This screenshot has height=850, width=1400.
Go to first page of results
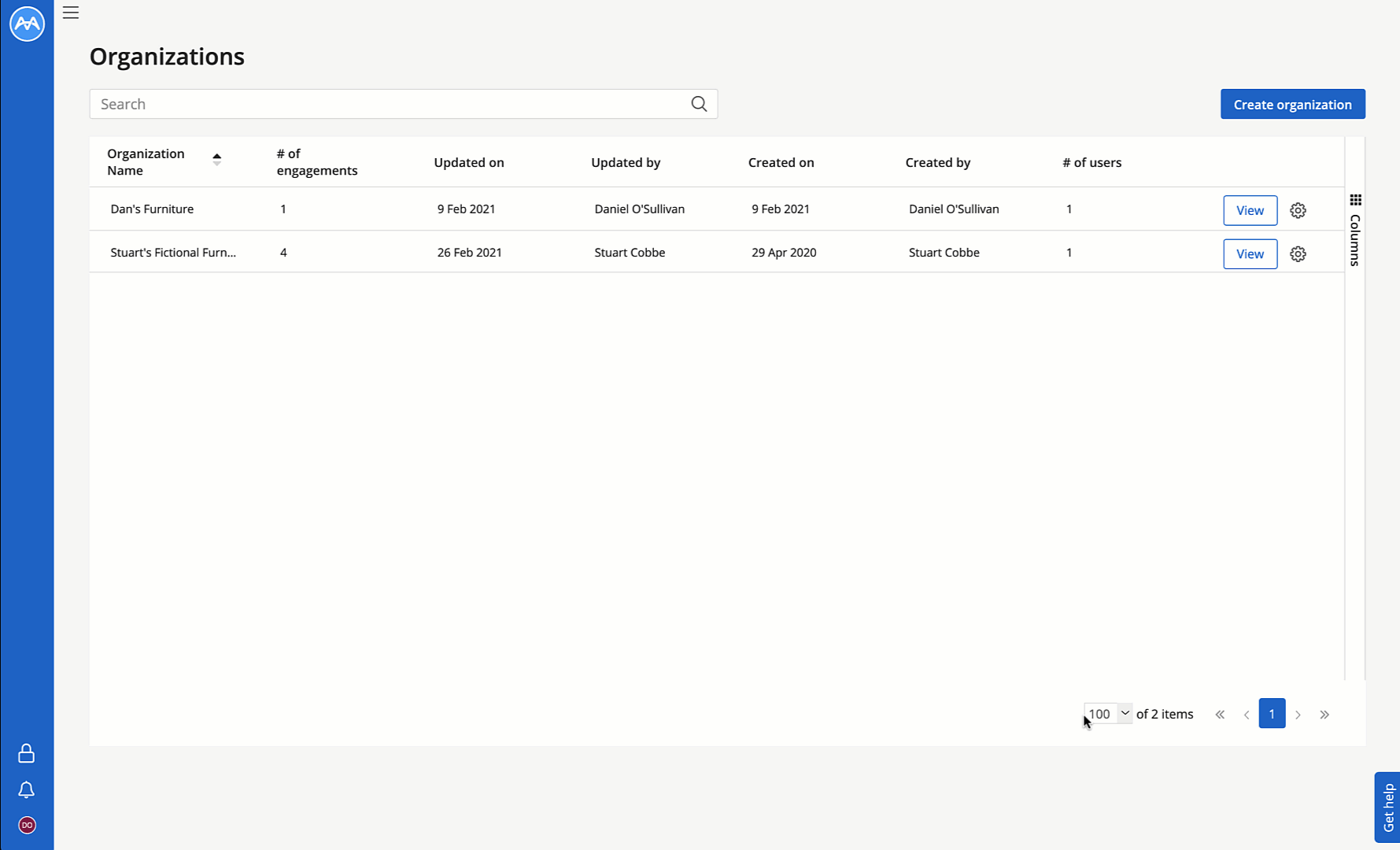[1220, 715]
